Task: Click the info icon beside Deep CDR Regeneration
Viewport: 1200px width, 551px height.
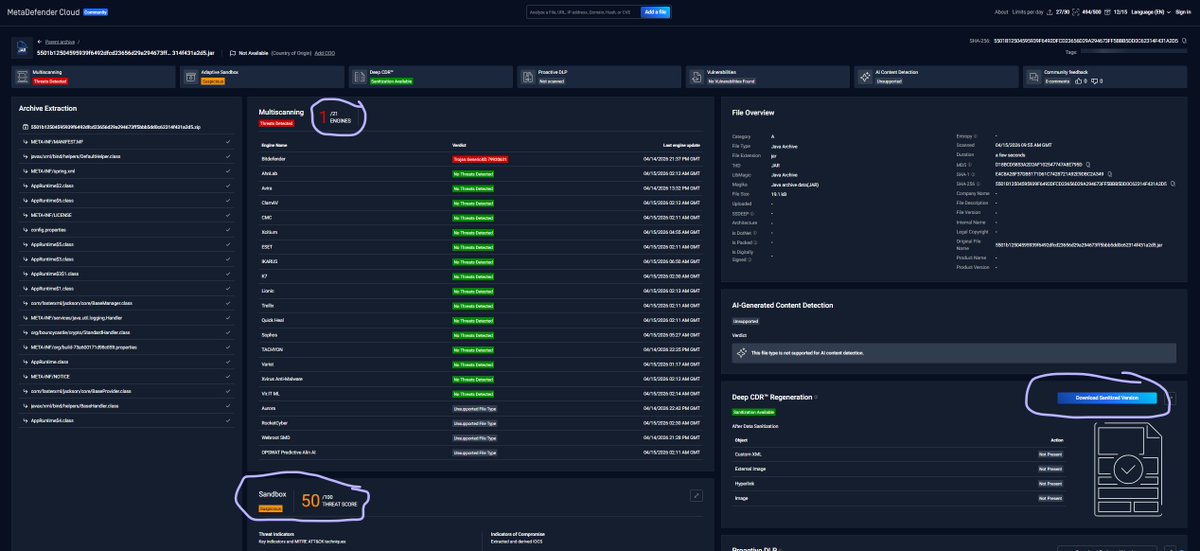Action: tap(816, 397)
